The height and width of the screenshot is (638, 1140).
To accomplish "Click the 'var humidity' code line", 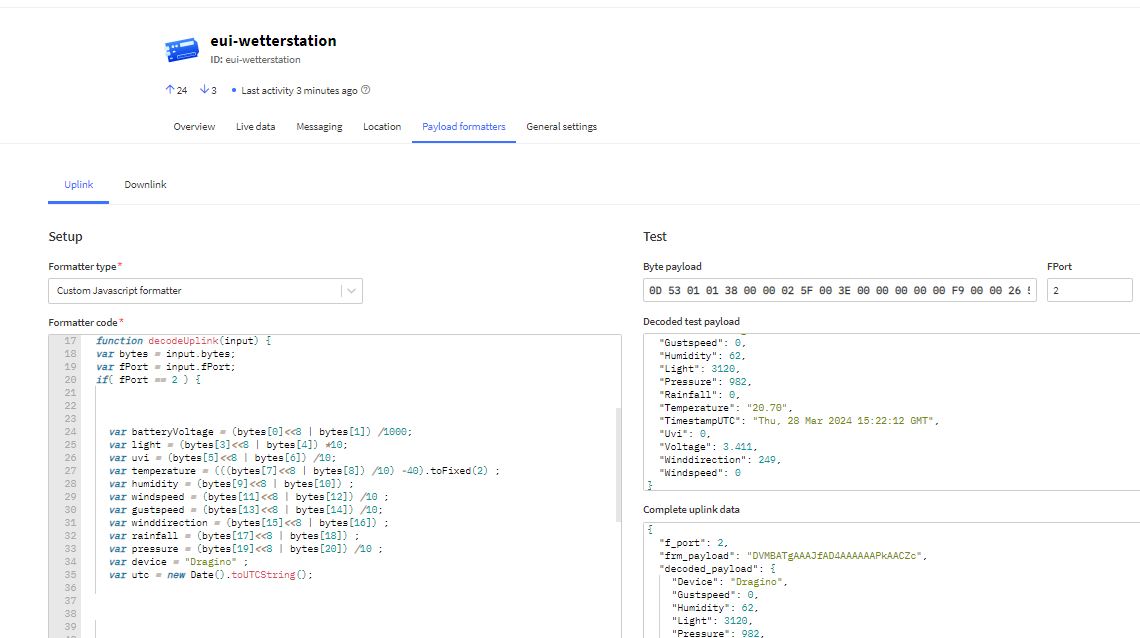I will [x=231, y=484].
